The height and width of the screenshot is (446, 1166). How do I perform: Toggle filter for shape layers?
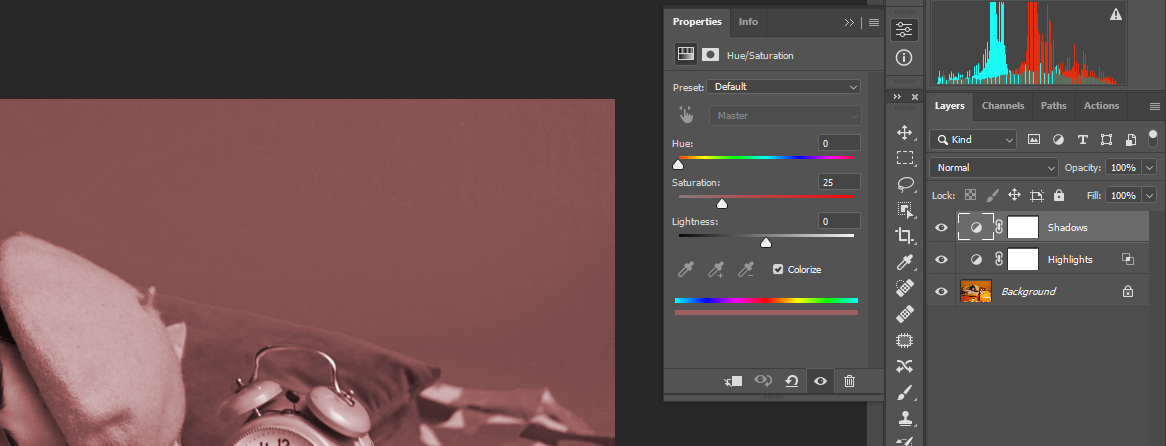coord(1107,139)
